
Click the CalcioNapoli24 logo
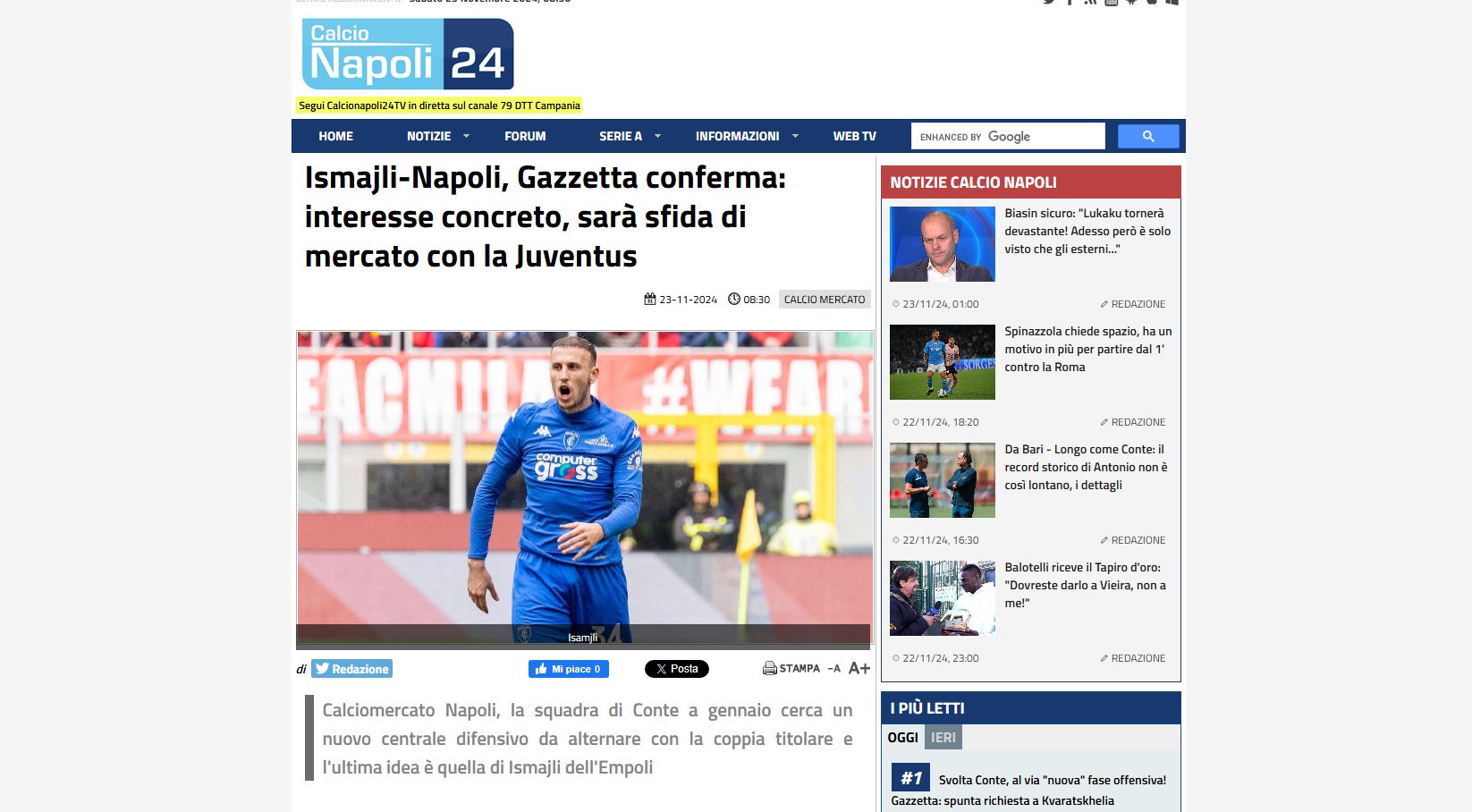[408, 54]
